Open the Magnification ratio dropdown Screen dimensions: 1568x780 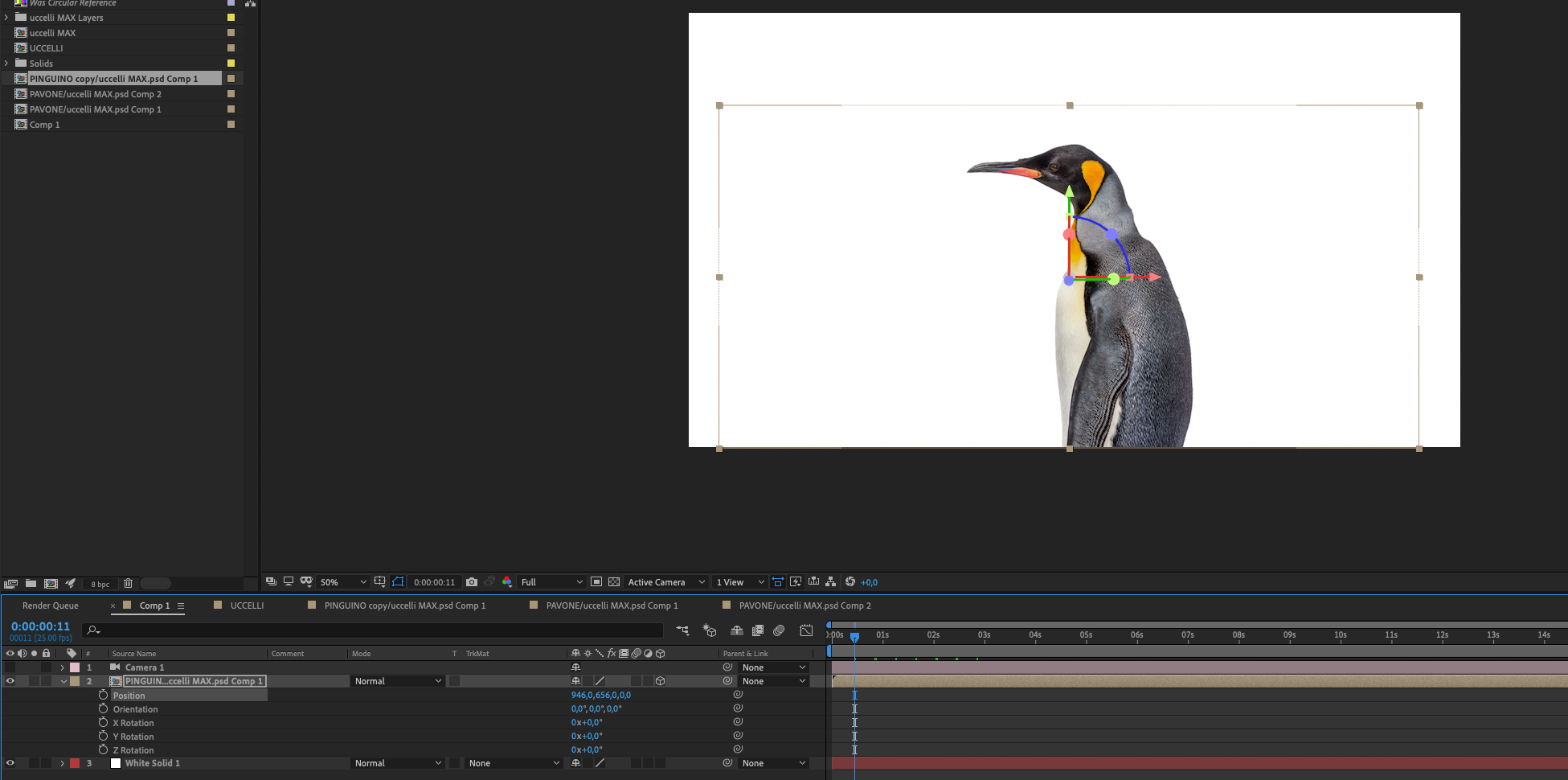point(342,581)
